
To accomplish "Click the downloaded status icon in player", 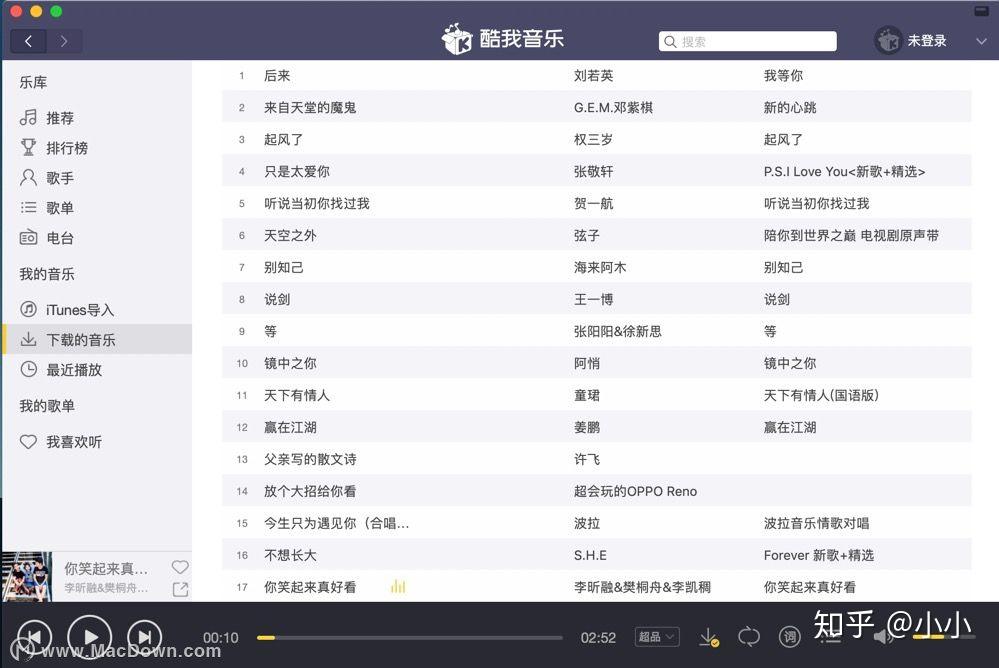I will (x=708, y=637).
